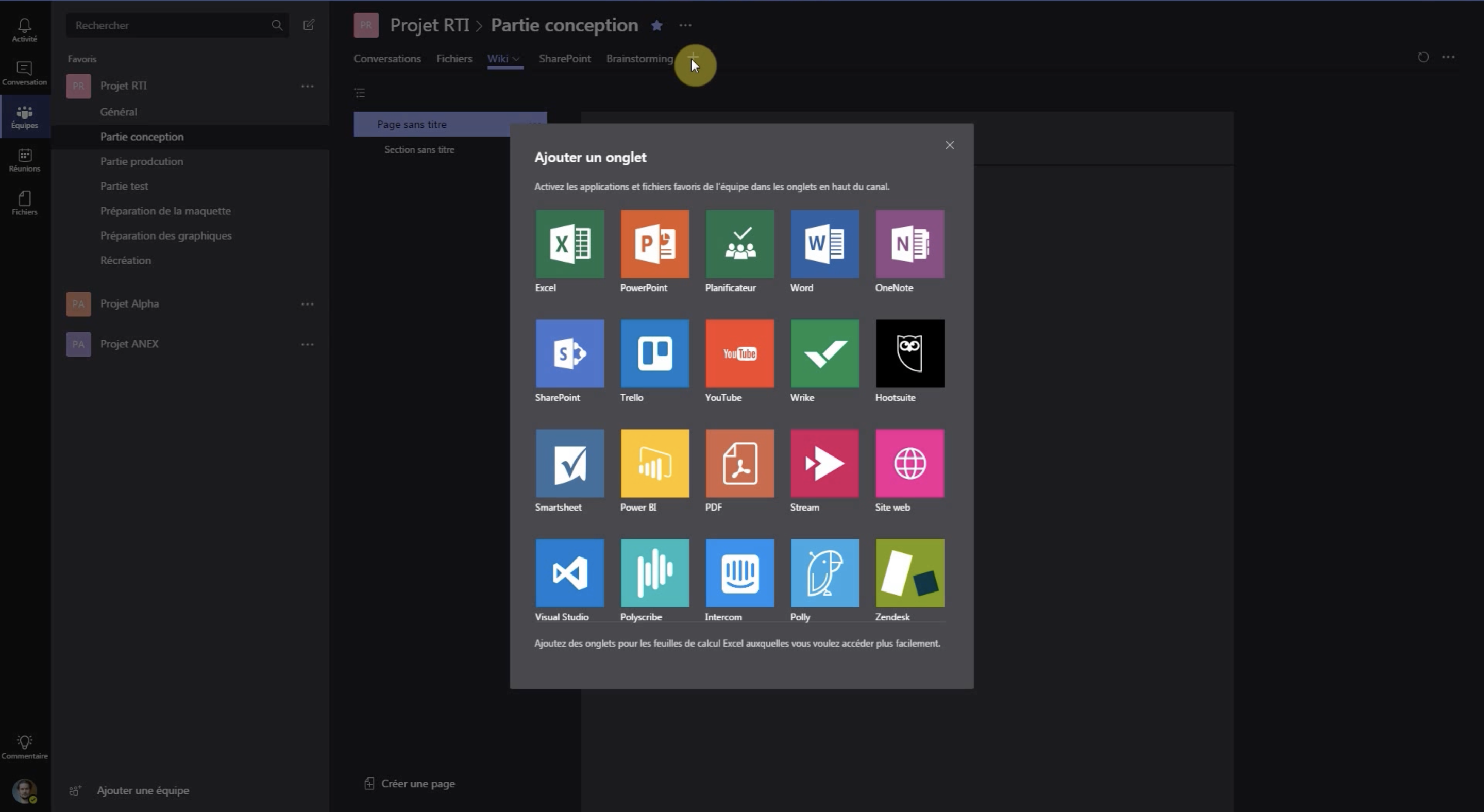Choose the PowerPoint app tile
1484x812 pixels.
(x=655, y=244)
